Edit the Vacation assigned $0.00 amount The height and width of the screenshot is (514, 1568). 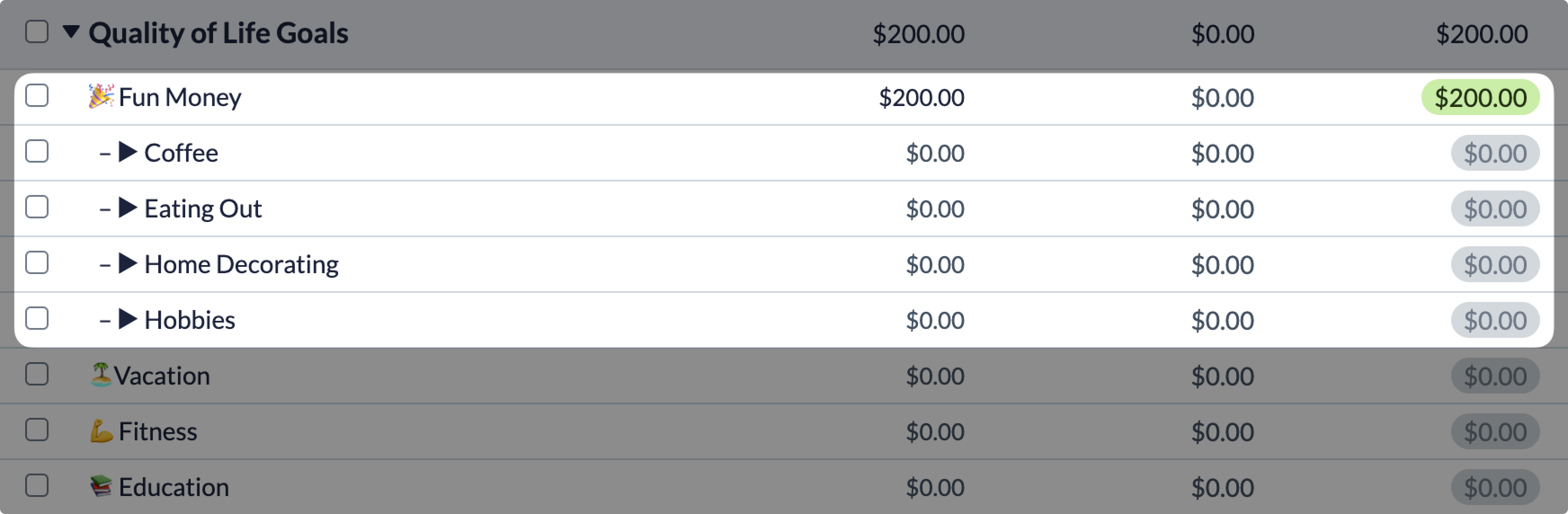(935, 376)
